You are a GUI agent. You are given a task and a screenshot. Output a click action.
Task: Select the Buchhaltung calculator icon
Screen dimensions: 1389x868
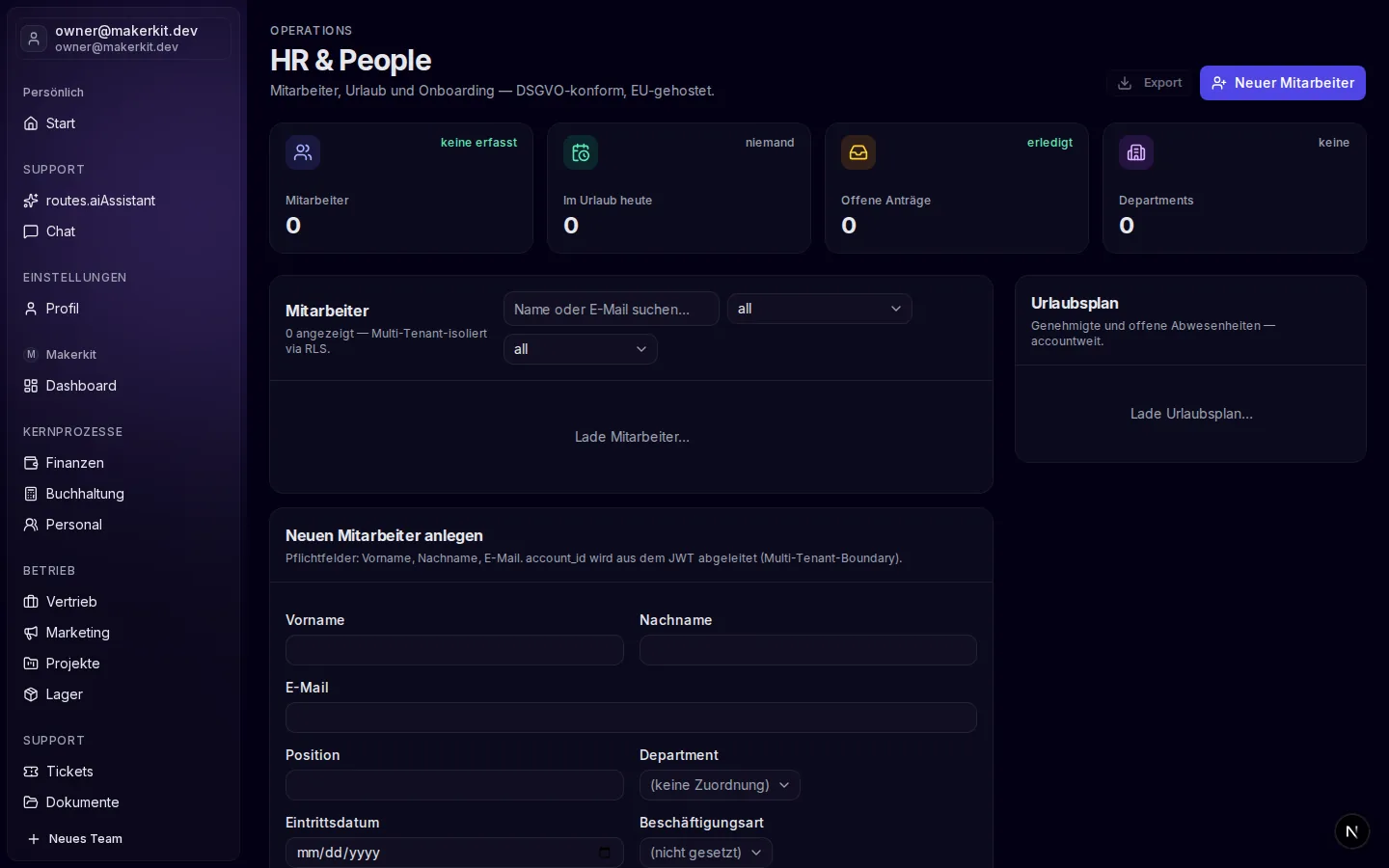(x=31, y=494)
